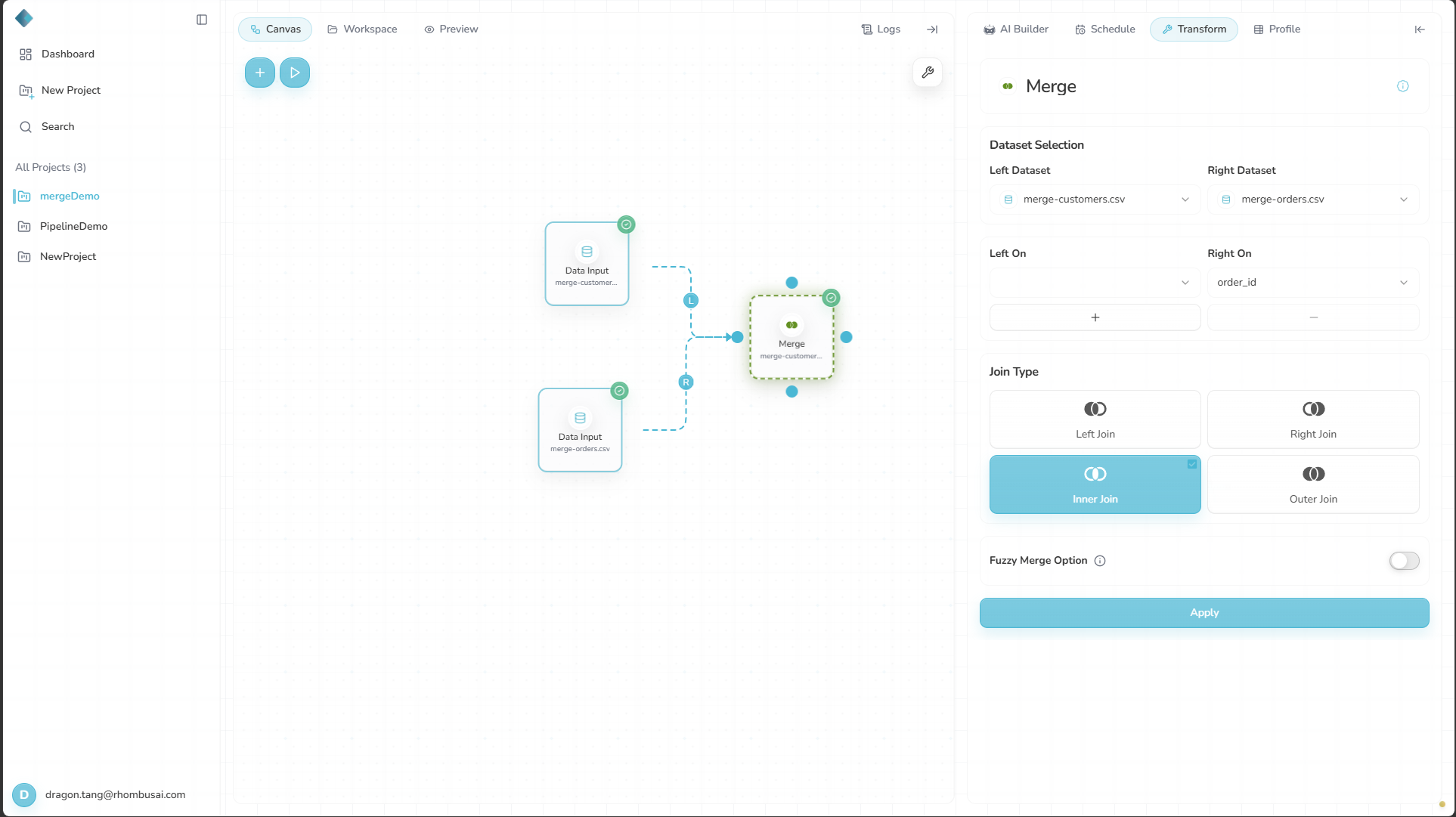Switch to the Canvas tab
Screen dimensions: 1456x817
[x=275, y=29]
